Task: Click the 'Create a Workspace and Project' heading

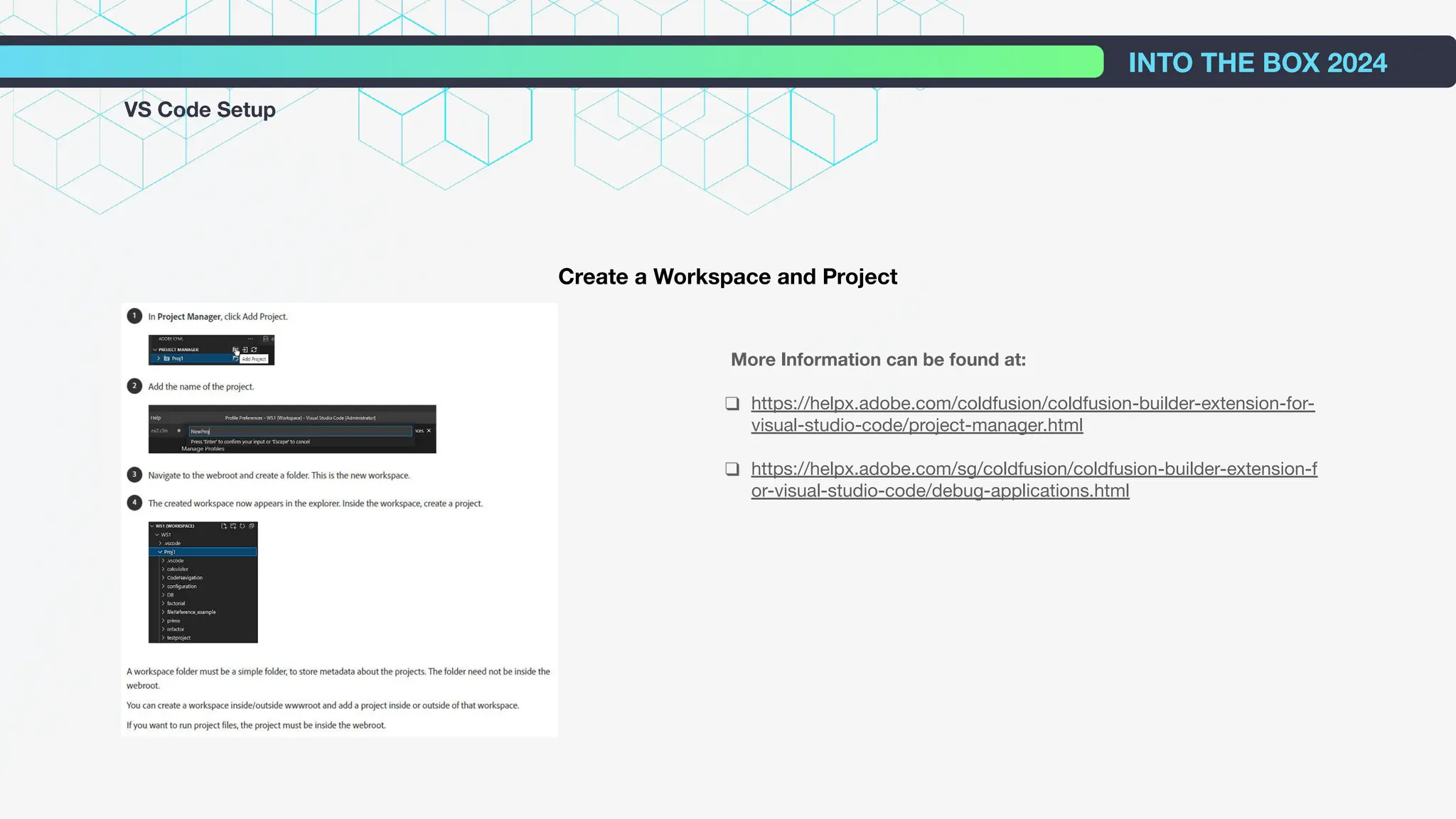Action: (727, 277)
